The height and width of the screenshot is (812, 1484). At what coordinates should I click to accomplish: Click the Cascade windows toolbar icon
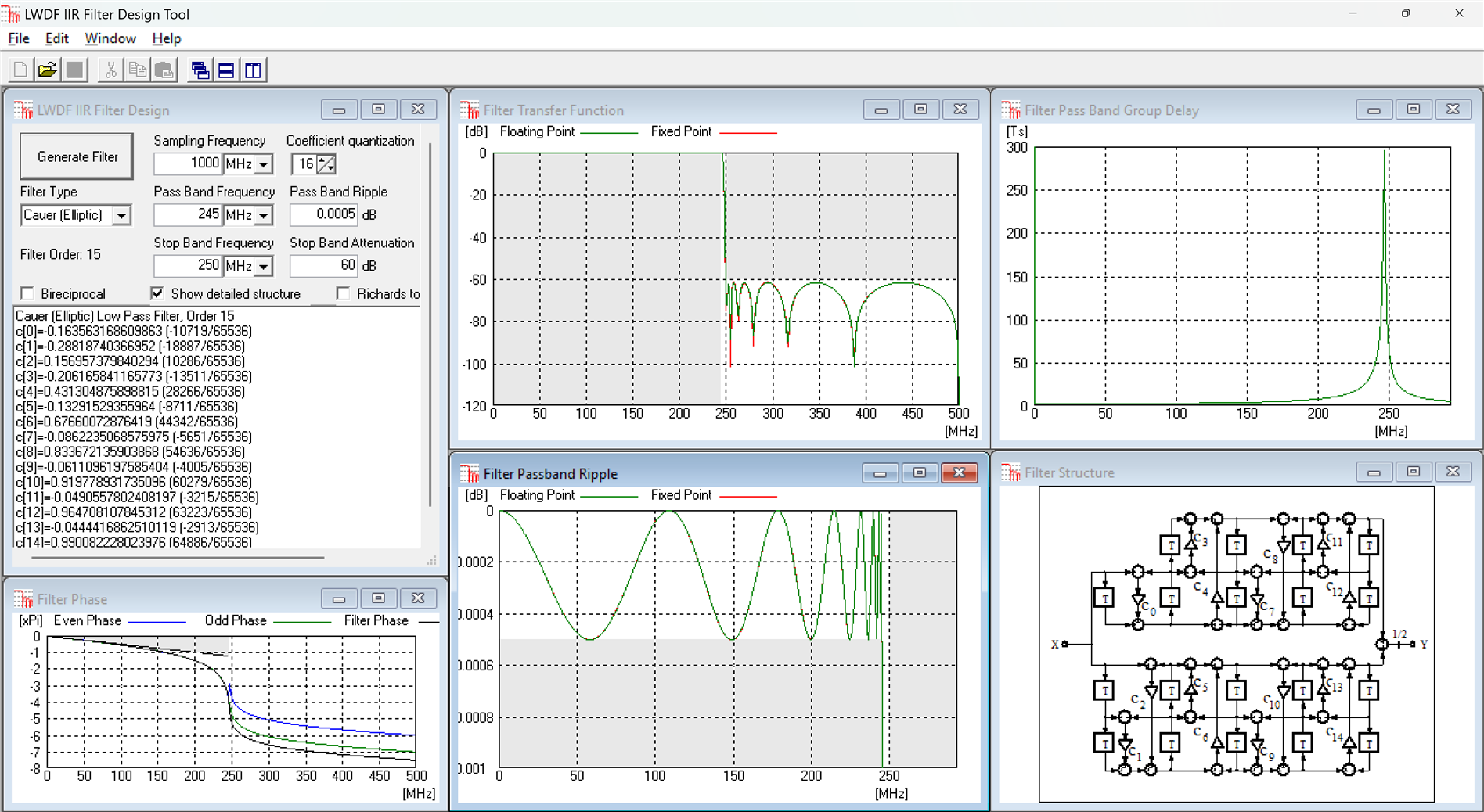[200, 70]
